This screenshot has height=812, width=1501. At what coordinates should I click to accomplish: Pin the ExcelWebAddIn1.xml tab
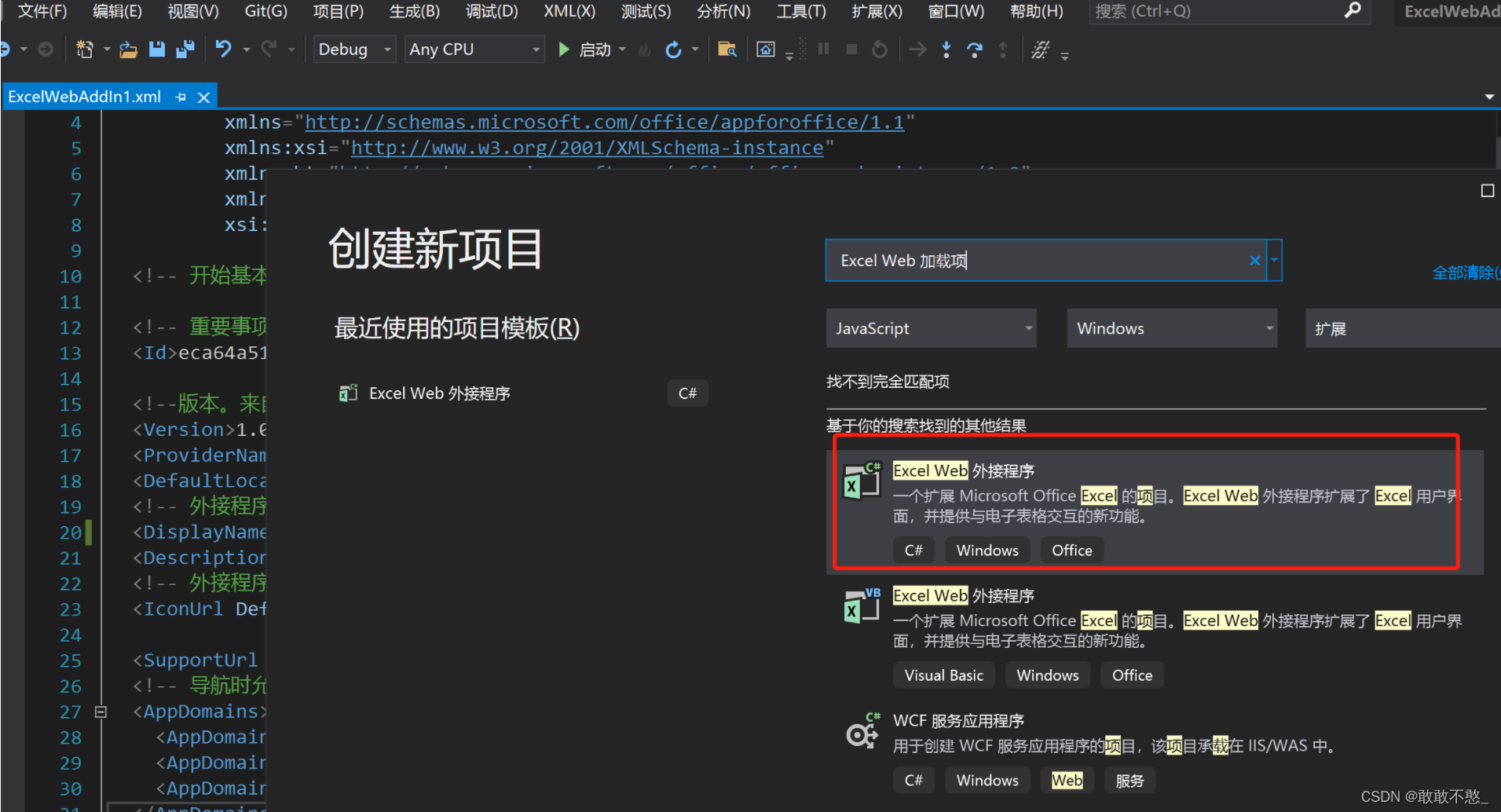pyautogui.click(x=181, y=97)
